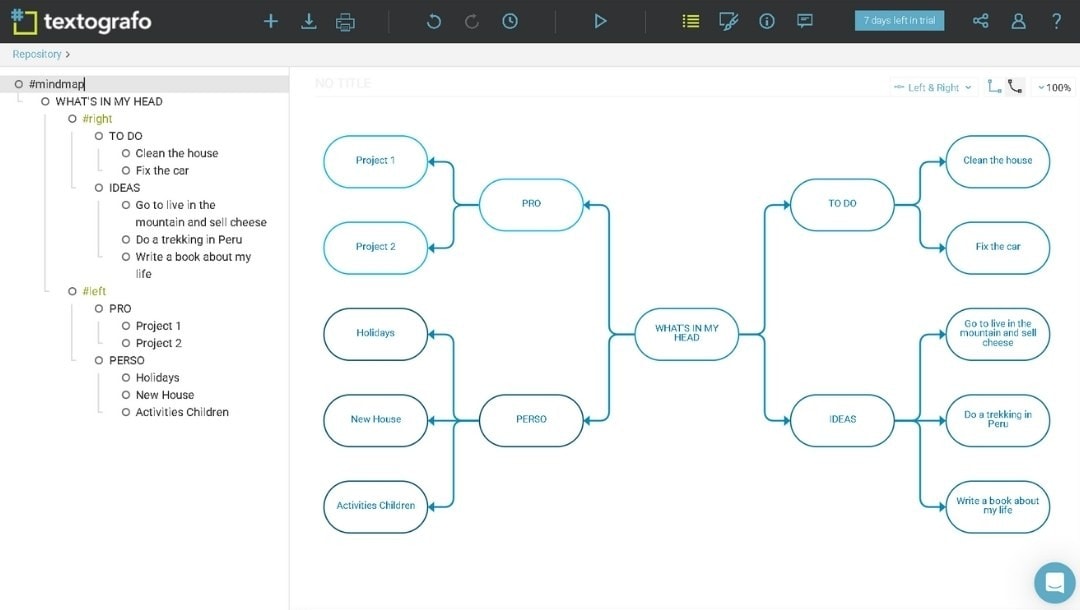This screenshot has height=610, width=1080.
Task: Open the outline list view icon
Action: (x=690, y=20)
